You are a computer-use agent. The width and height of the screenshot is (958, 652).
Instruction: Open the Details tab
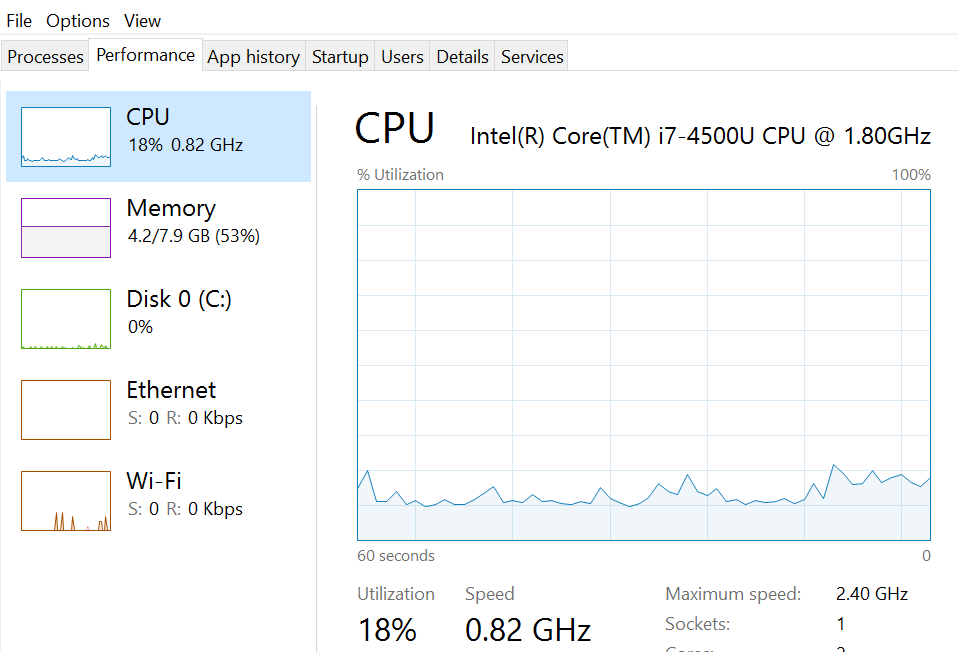[x=462, y=57]
